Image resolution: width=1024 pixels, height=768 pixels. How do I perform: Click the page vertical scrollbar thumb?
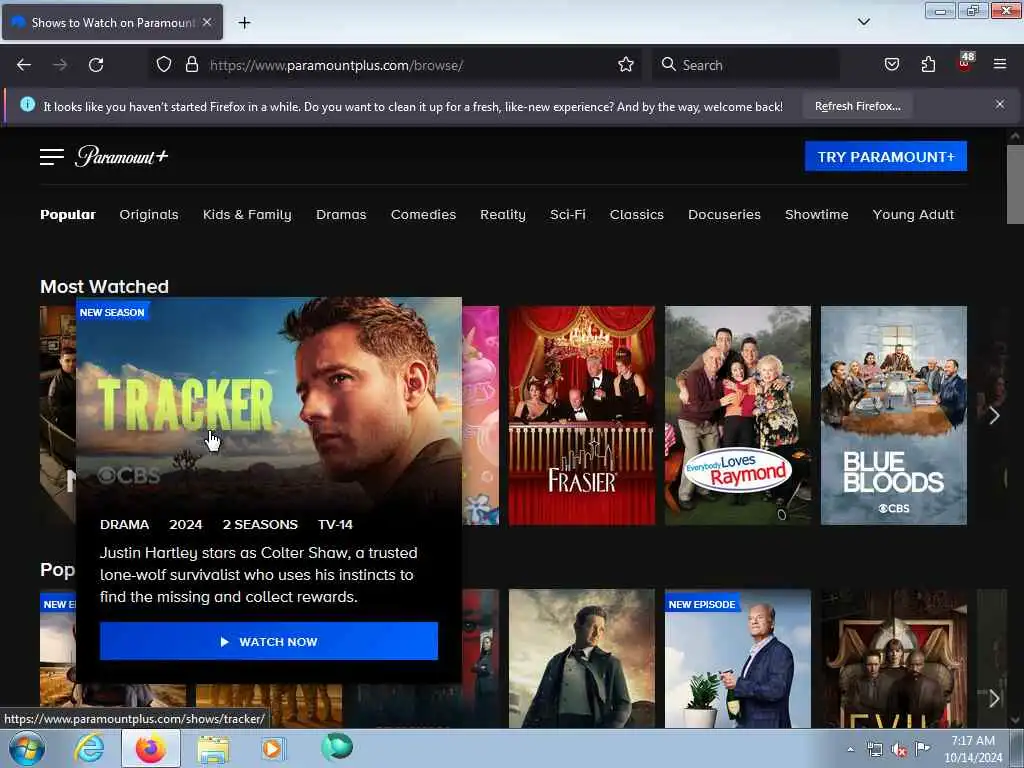(x=1015, y=184)
